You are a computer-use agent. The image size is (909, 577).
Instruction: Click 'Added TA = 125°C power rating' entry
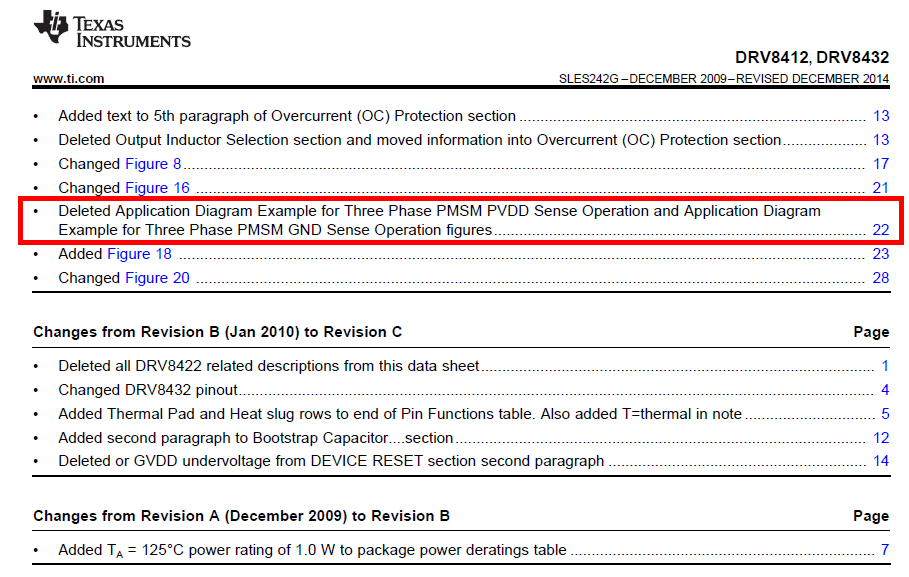coord(312,550)
